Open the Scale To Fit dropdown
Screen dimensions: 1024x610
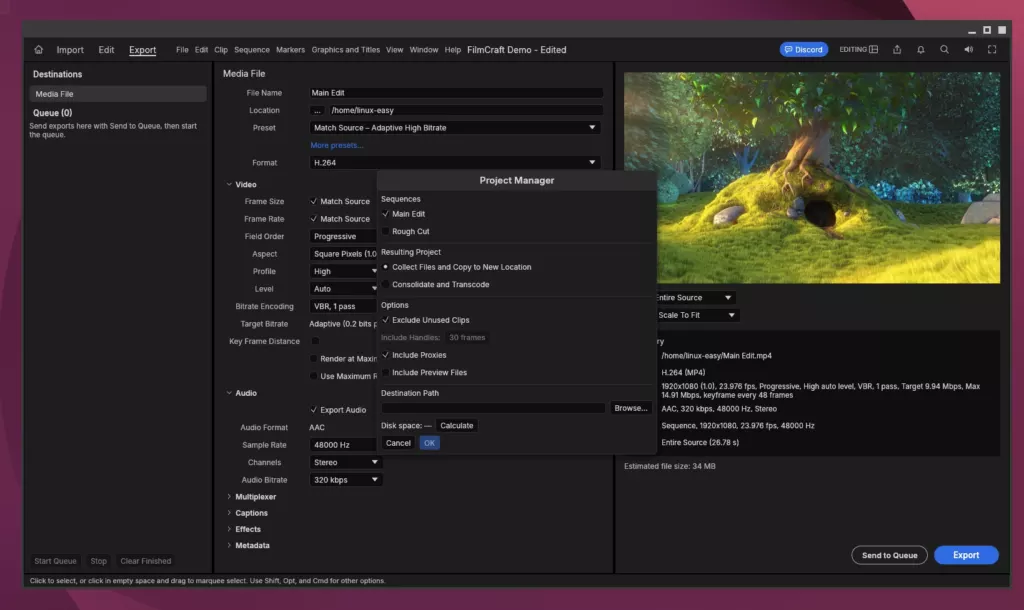(x=696, y=315)
